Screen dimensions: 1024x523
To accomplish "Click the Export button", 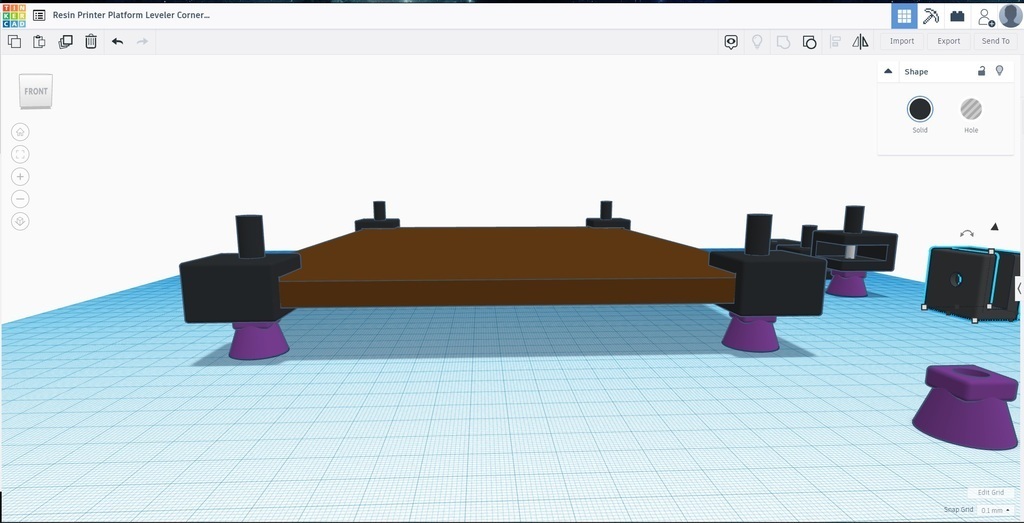I will pos(949,41).
